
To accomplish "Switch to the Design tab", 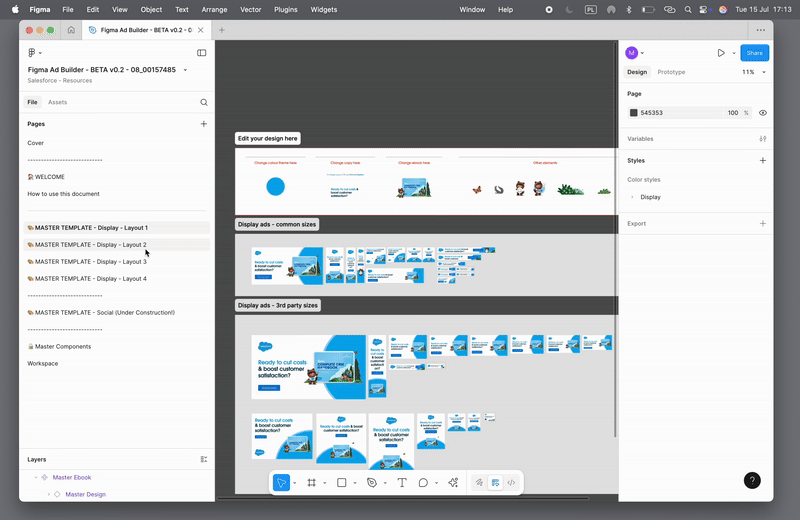I will tap(637, 72).
